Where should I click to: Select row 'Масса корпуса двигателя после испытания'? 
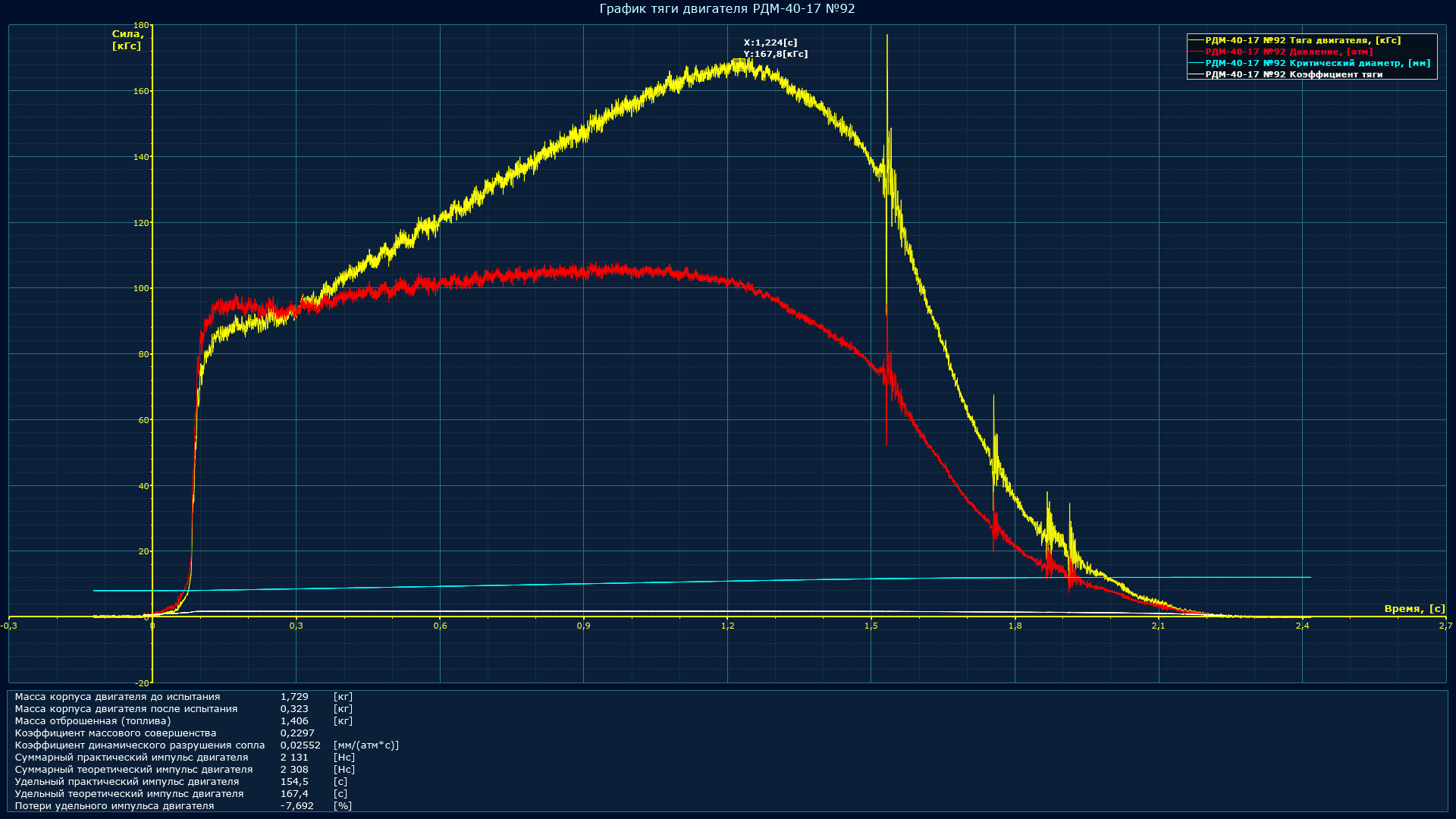pyautogui.click(x=184, y=709)
